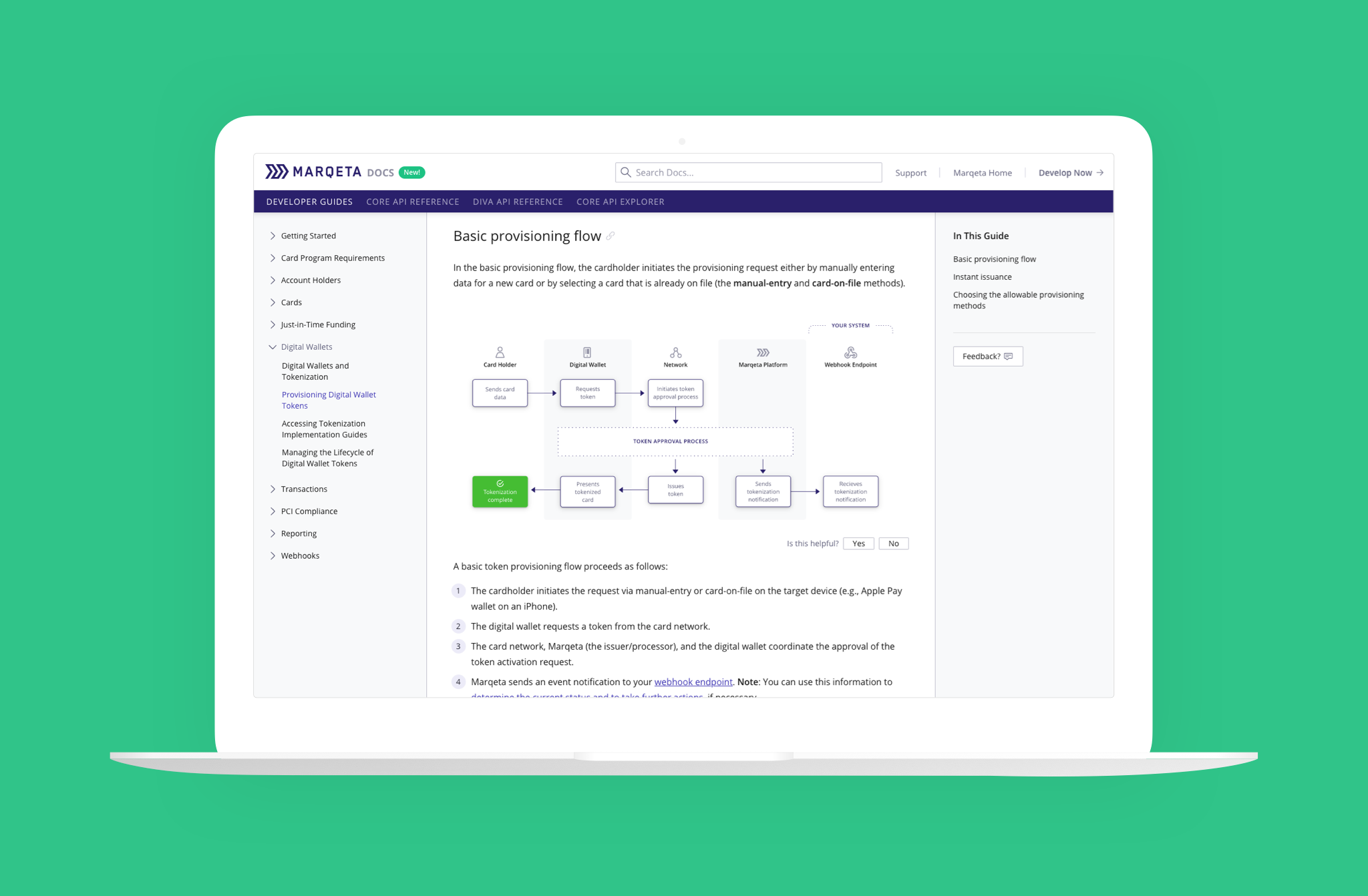This screenshot has height=896, width=1368.
Task: Click the Tokenization complete checkmark icon
Action: (x=500, y=483)
